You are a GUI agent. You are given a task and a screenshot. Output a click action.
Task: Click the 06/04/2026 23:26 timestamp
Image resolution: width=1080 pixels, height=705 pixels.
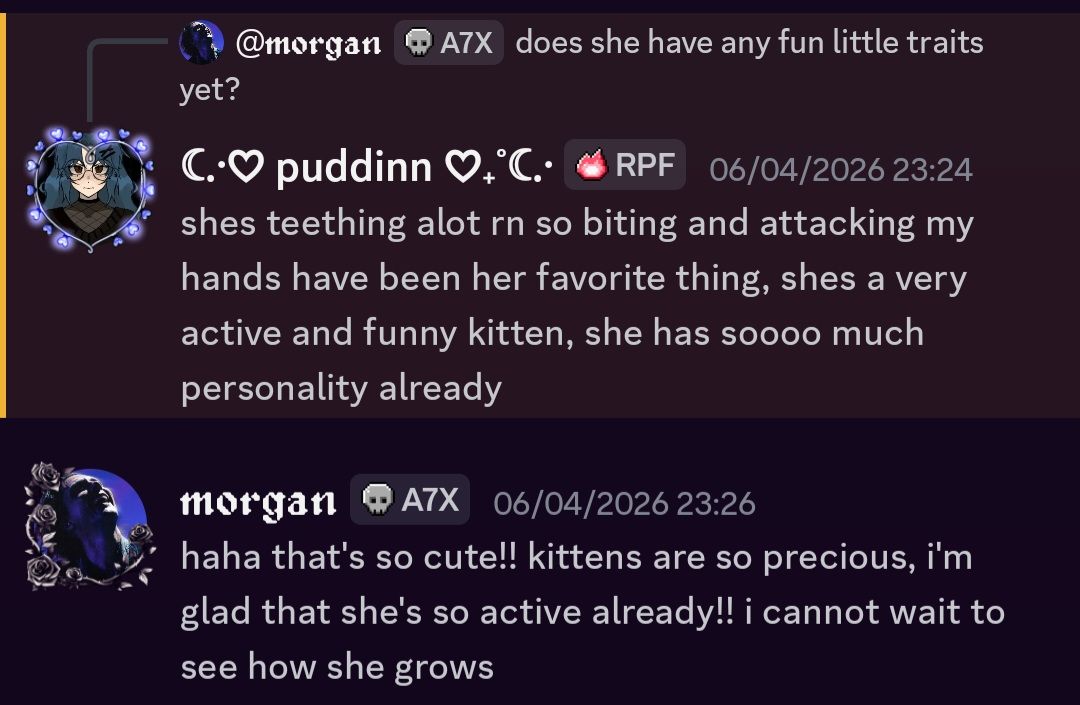click(x=624, y=503)
